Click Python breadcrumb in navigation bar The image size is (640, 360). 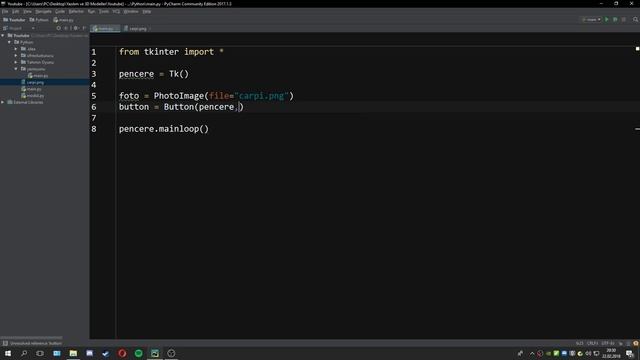tap(39, 20)
